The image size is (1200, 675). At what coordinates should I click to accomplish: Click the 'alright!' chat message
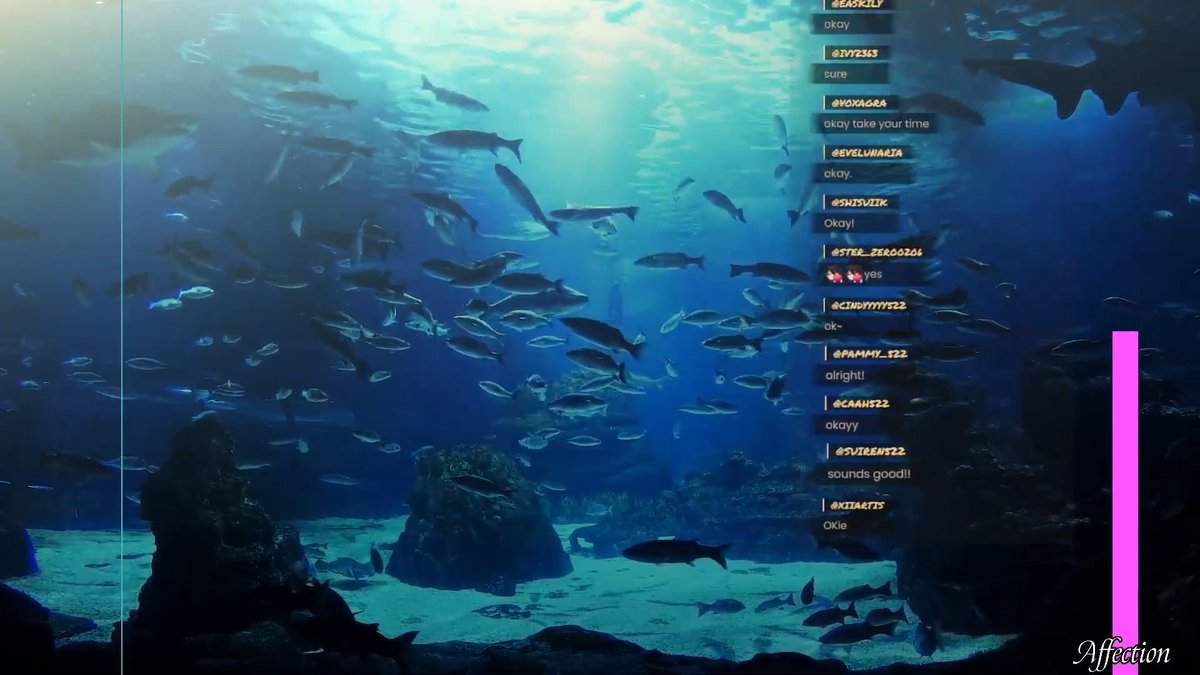tap(845, 375)
